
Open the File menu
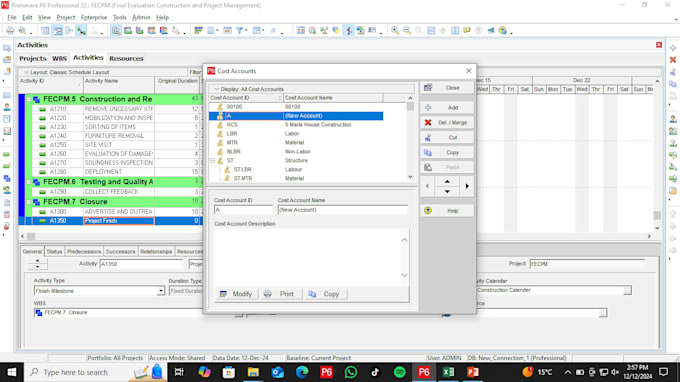(x=12, y=17)
